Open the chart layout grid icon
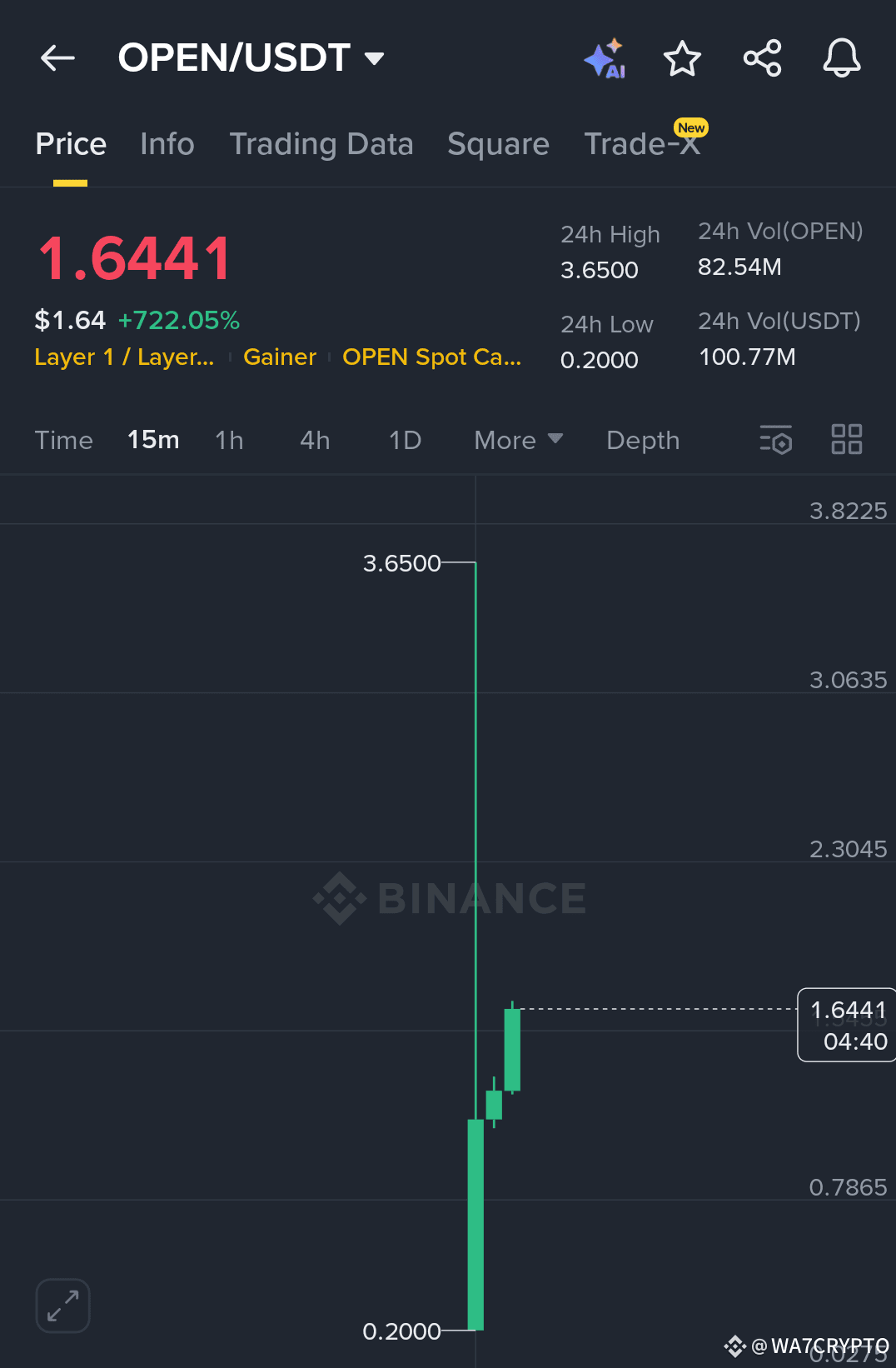The width and height of the screenshot is (896, 1368). (x=847, y=439)
